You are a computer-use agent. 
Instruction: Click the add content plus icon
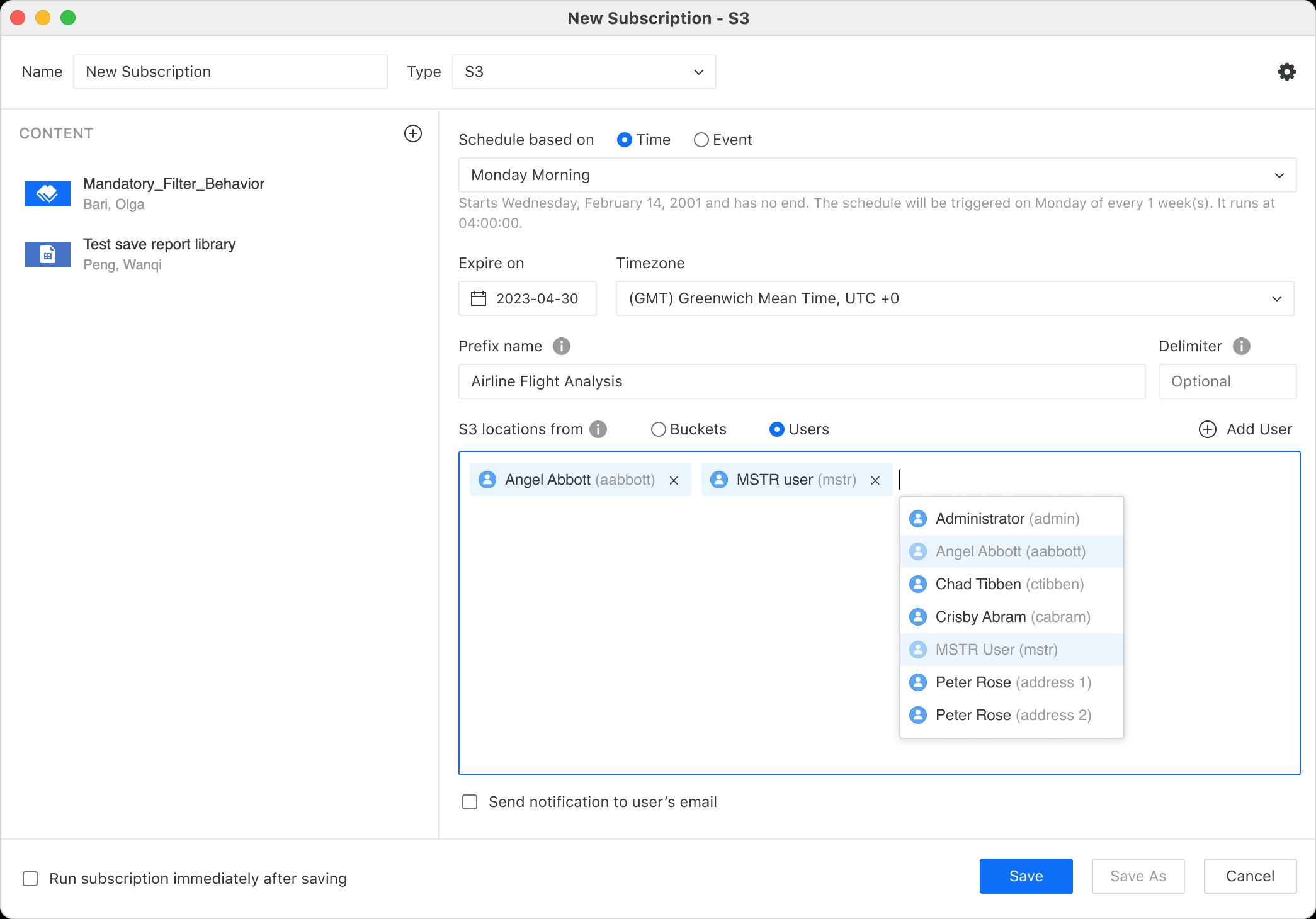click(x=413, y=133)
